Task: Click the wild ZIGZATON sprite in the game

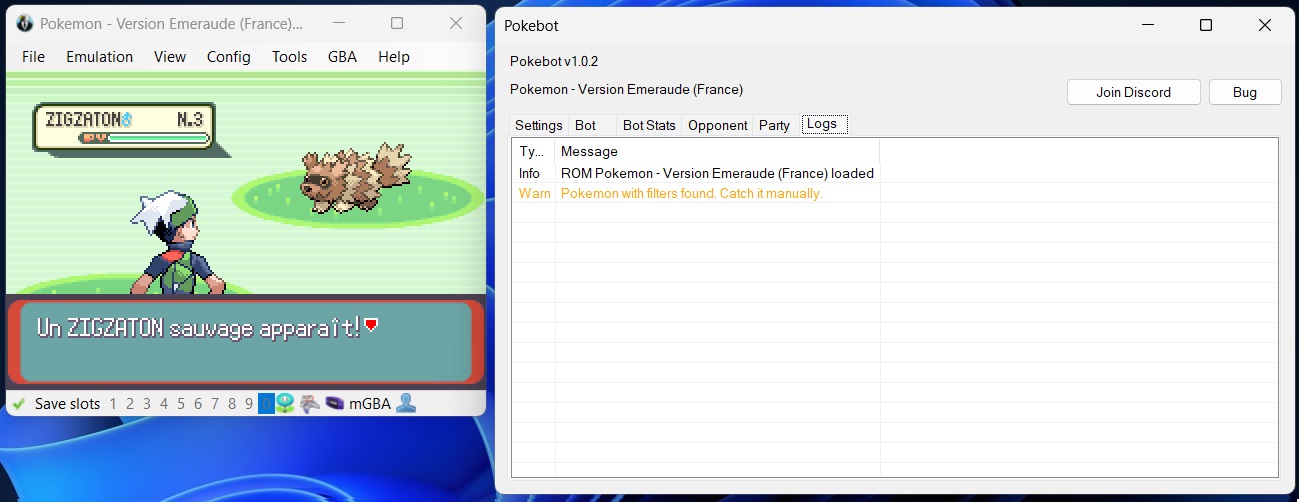Action: 356,178
